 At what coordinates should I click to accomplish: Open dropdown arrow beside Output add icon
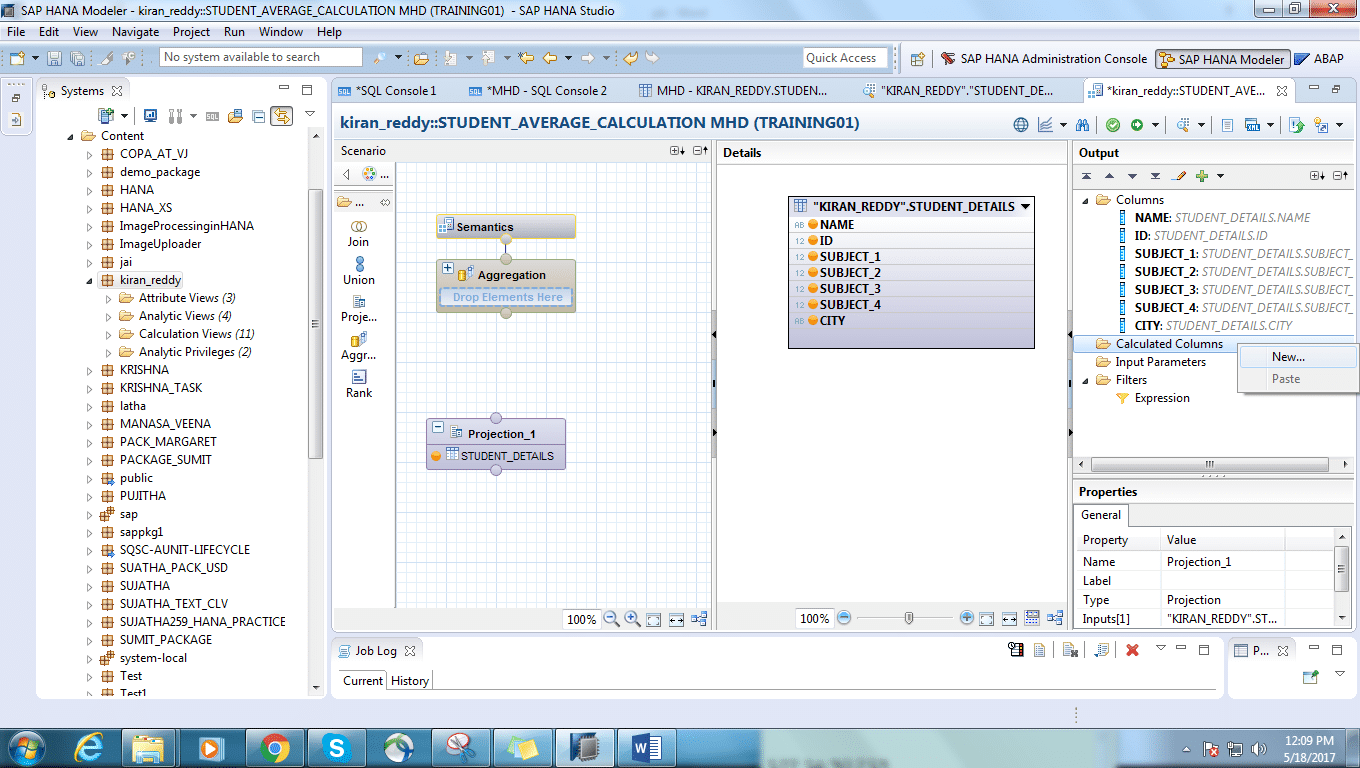tap(1220, 176)
